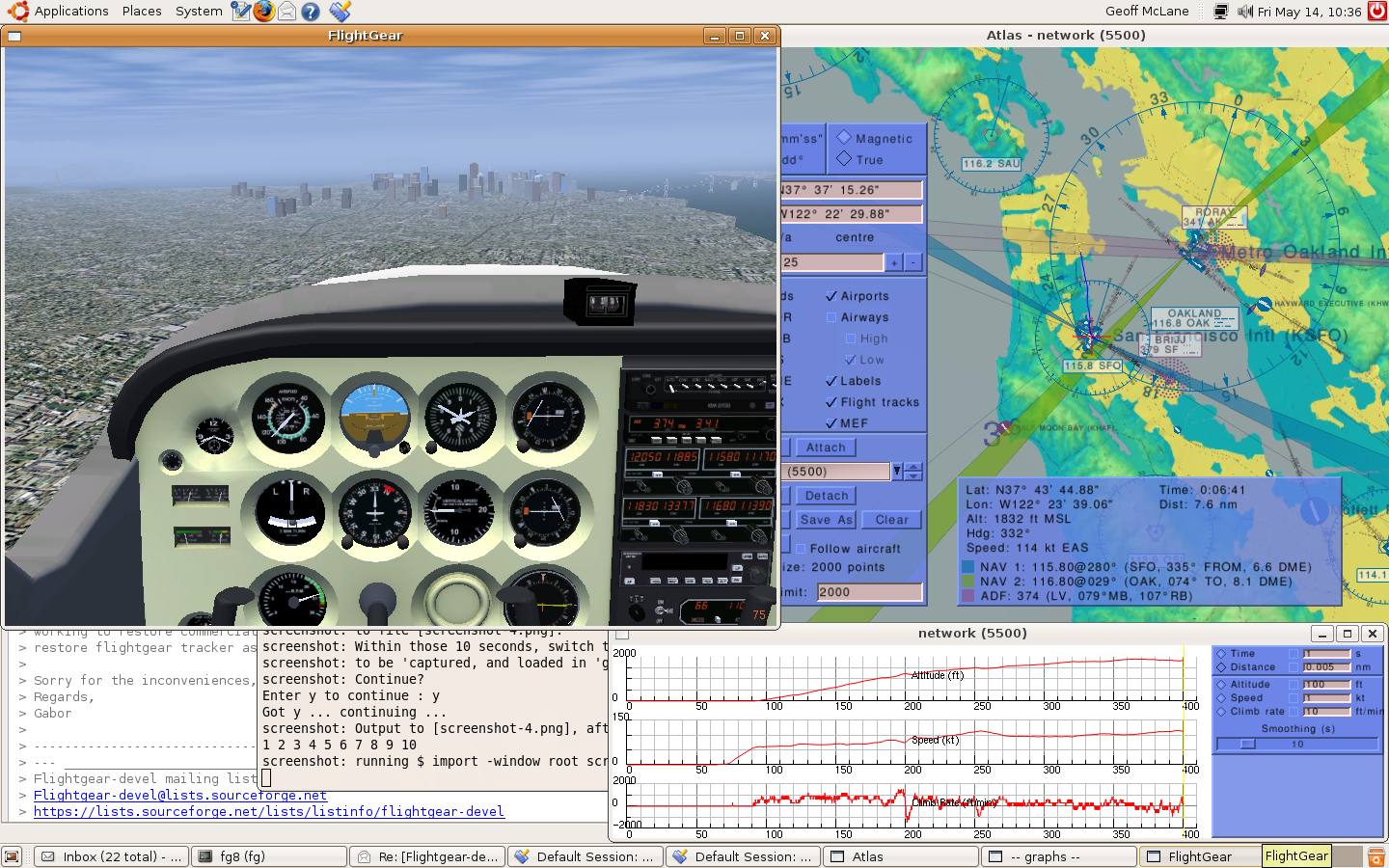
Task: Click the red power button icon
Action: (x=1376, y=12)
